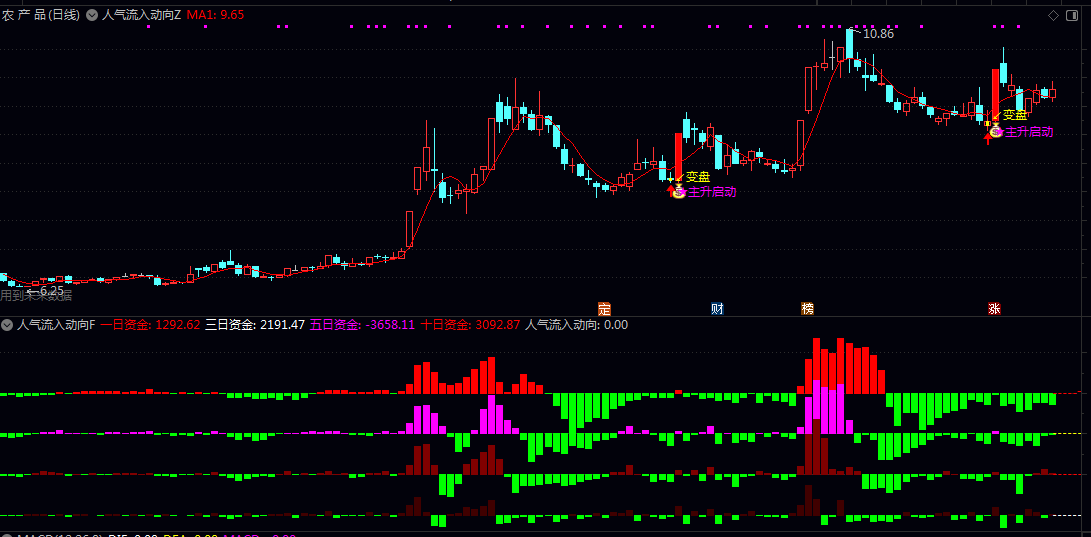Click the MA1: 9.65 value

[215, 15]
